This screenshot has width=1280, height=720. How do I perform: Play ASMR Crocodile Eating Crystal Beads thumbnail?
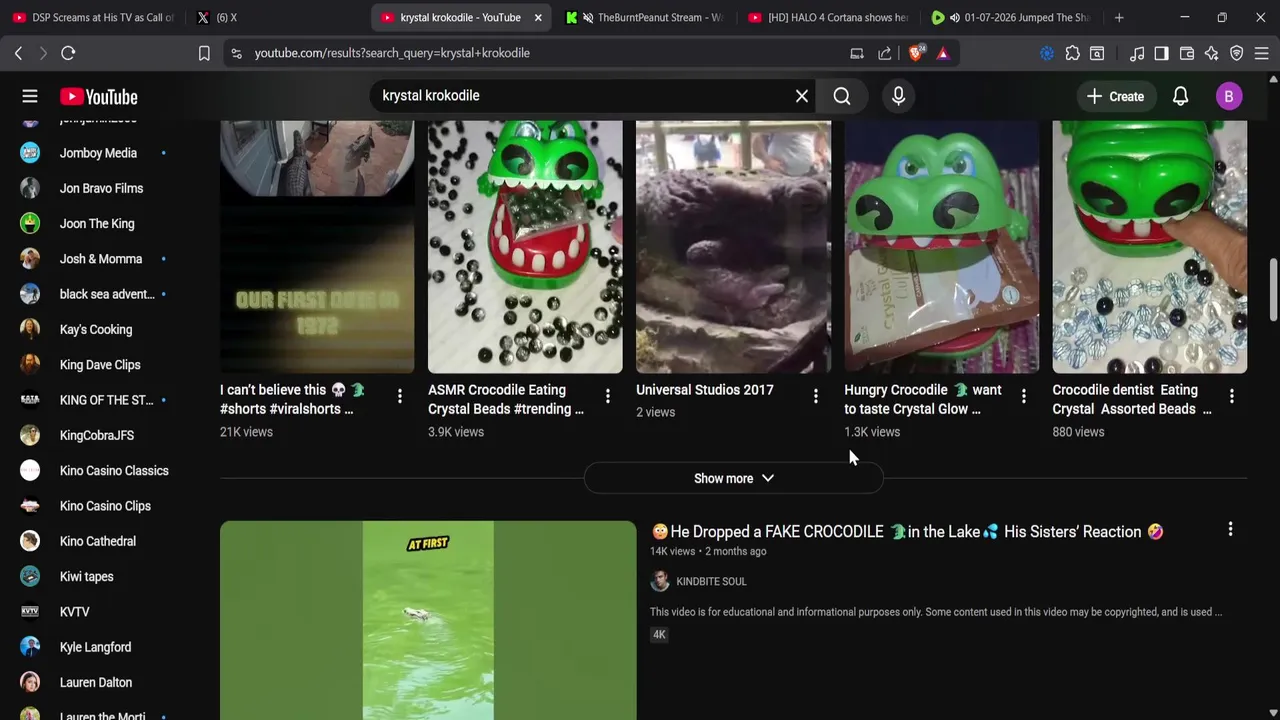[x=525, y=247]
